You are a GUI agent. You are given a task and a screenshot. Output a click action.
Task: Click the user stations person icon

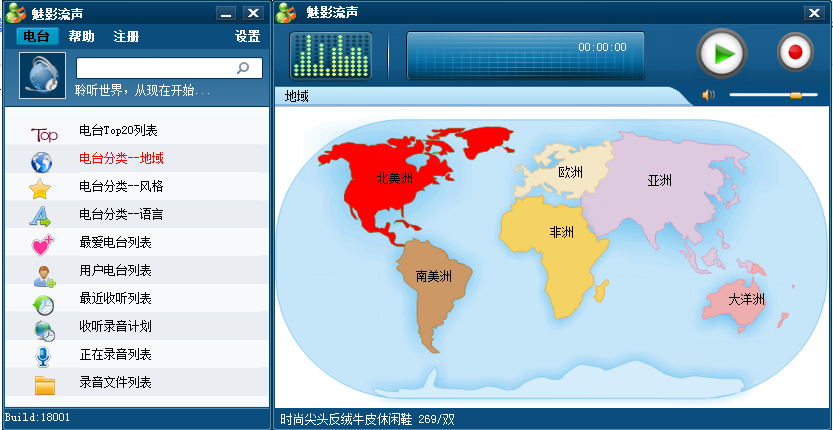[x=44, y=272]
